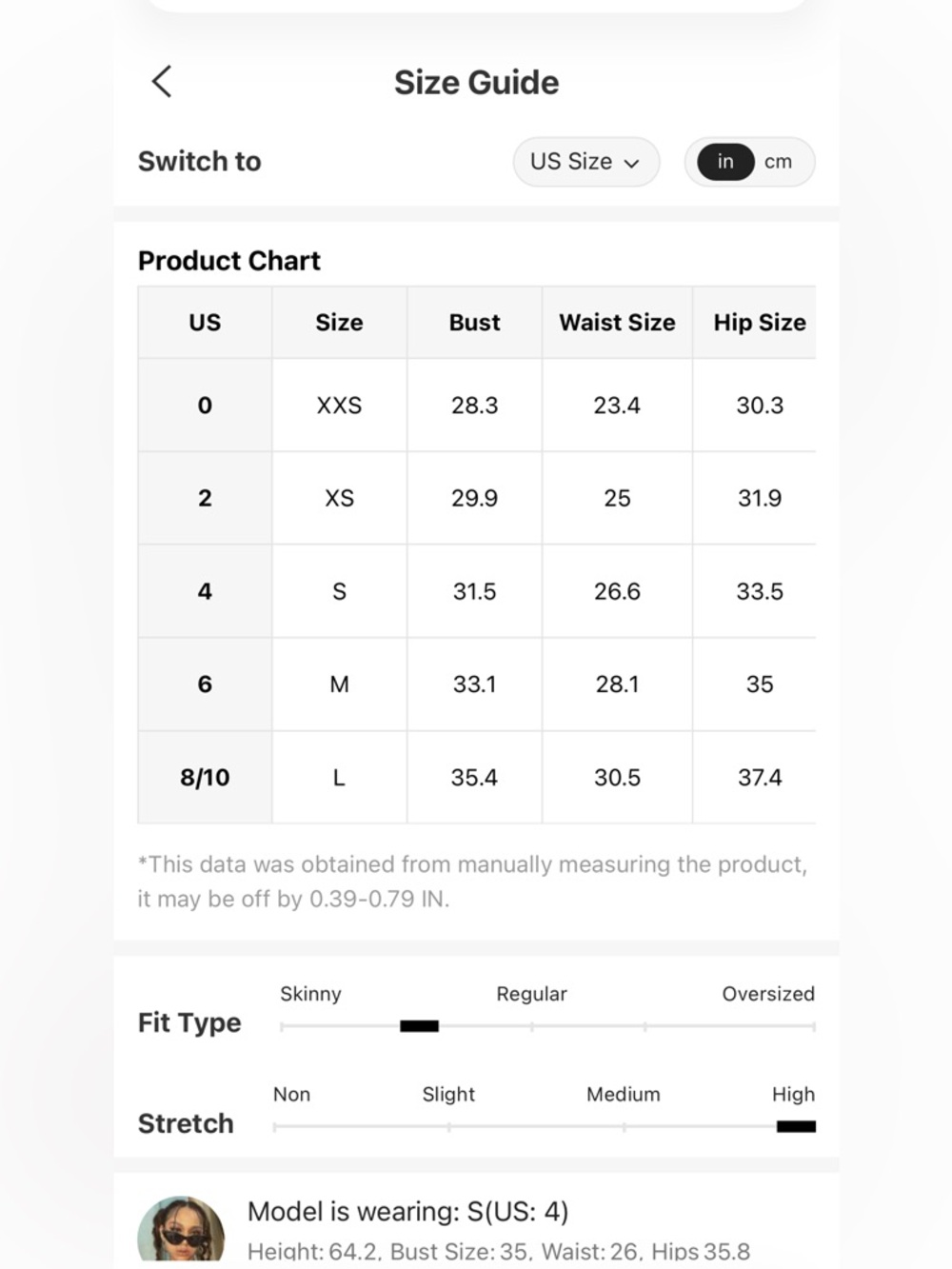Click the Size column header
The width and height of the screenshot is (952, 1269).
point(340,323)
